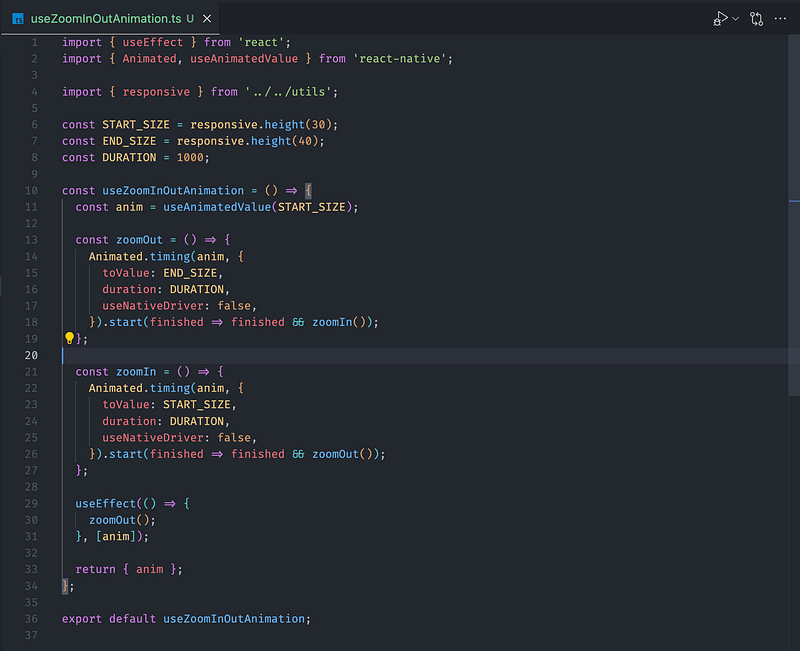
Task: Click 'Animated.timing' on line 22
Action: [139, 388]
